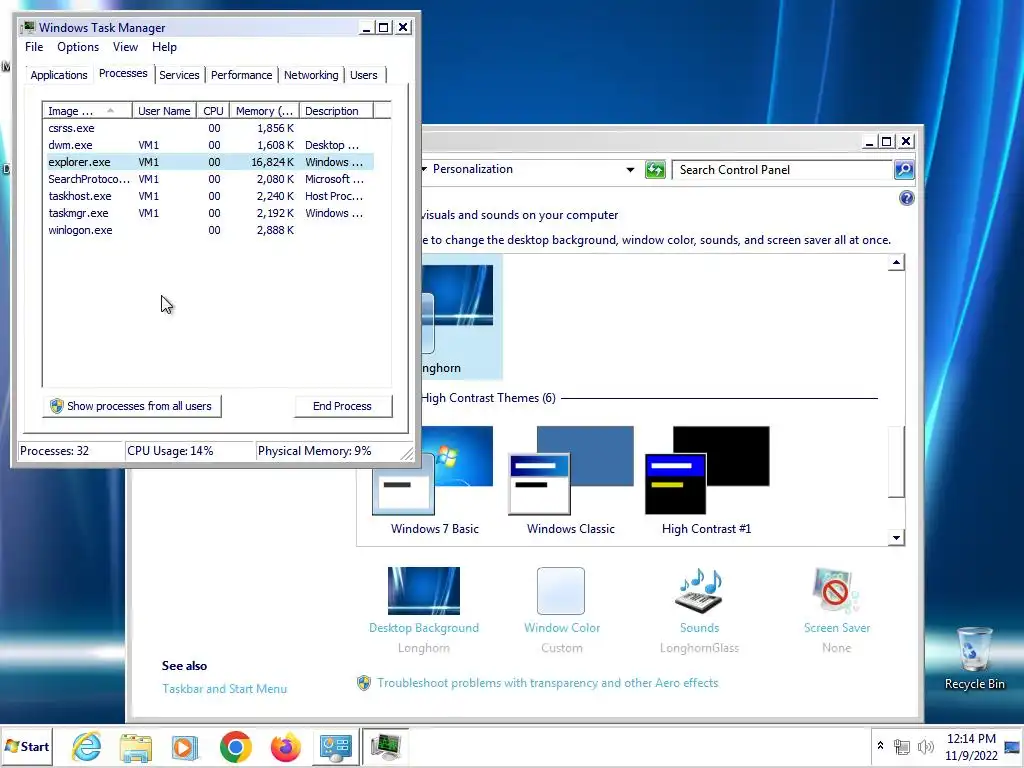Click the network tray icon
Screen dimensions: 1024x768
902,746
